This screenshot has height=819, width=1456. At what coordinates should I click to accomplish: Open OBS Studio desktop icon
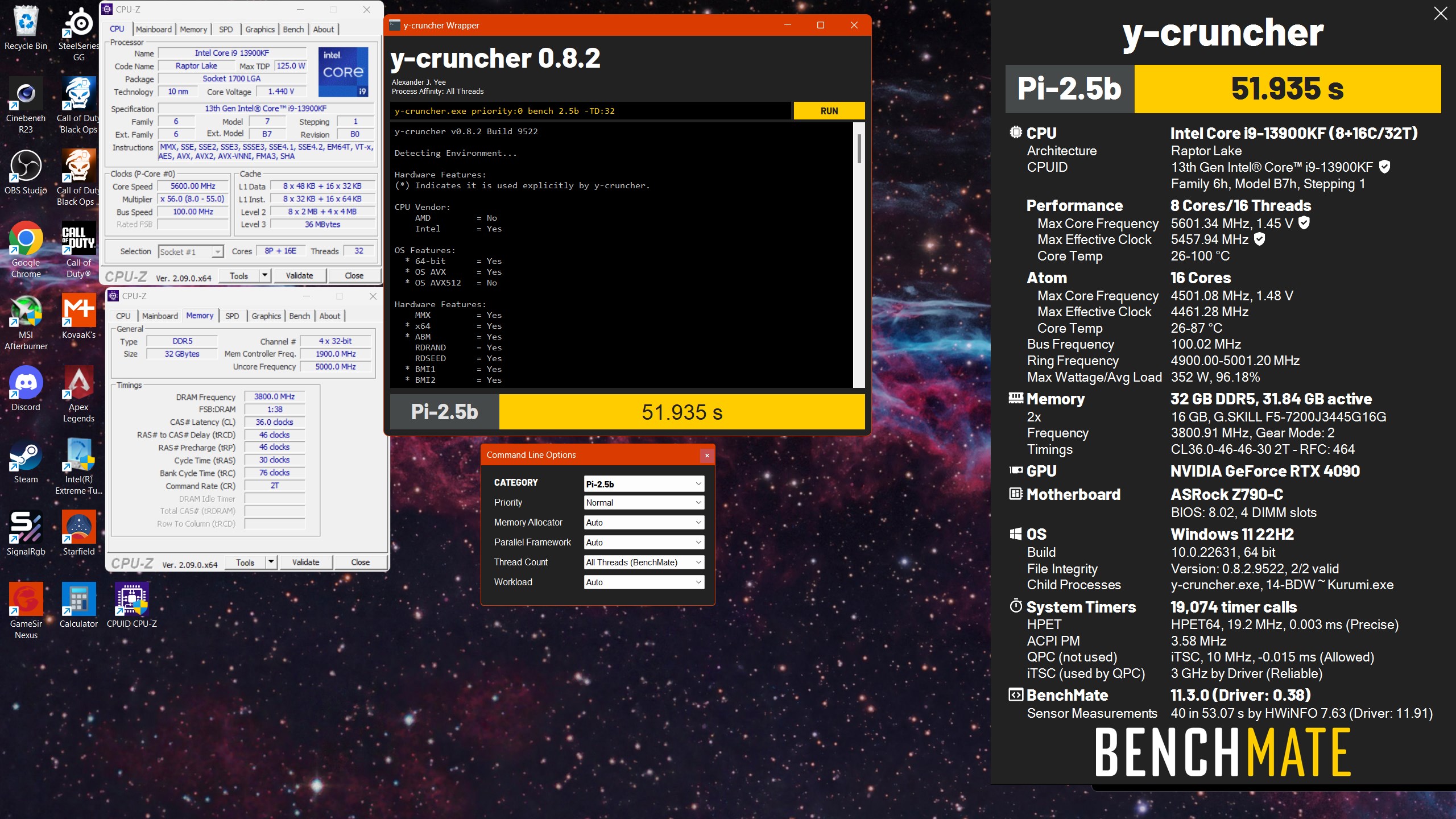(26, 172)
